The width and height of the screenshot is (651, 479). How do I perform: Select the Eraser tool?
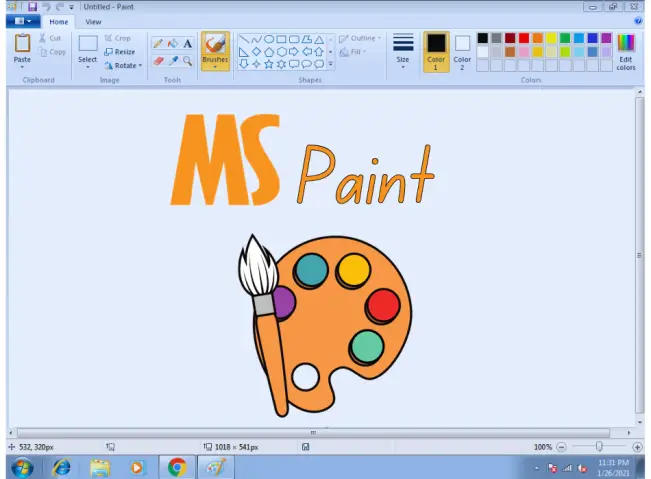point(158,61)
